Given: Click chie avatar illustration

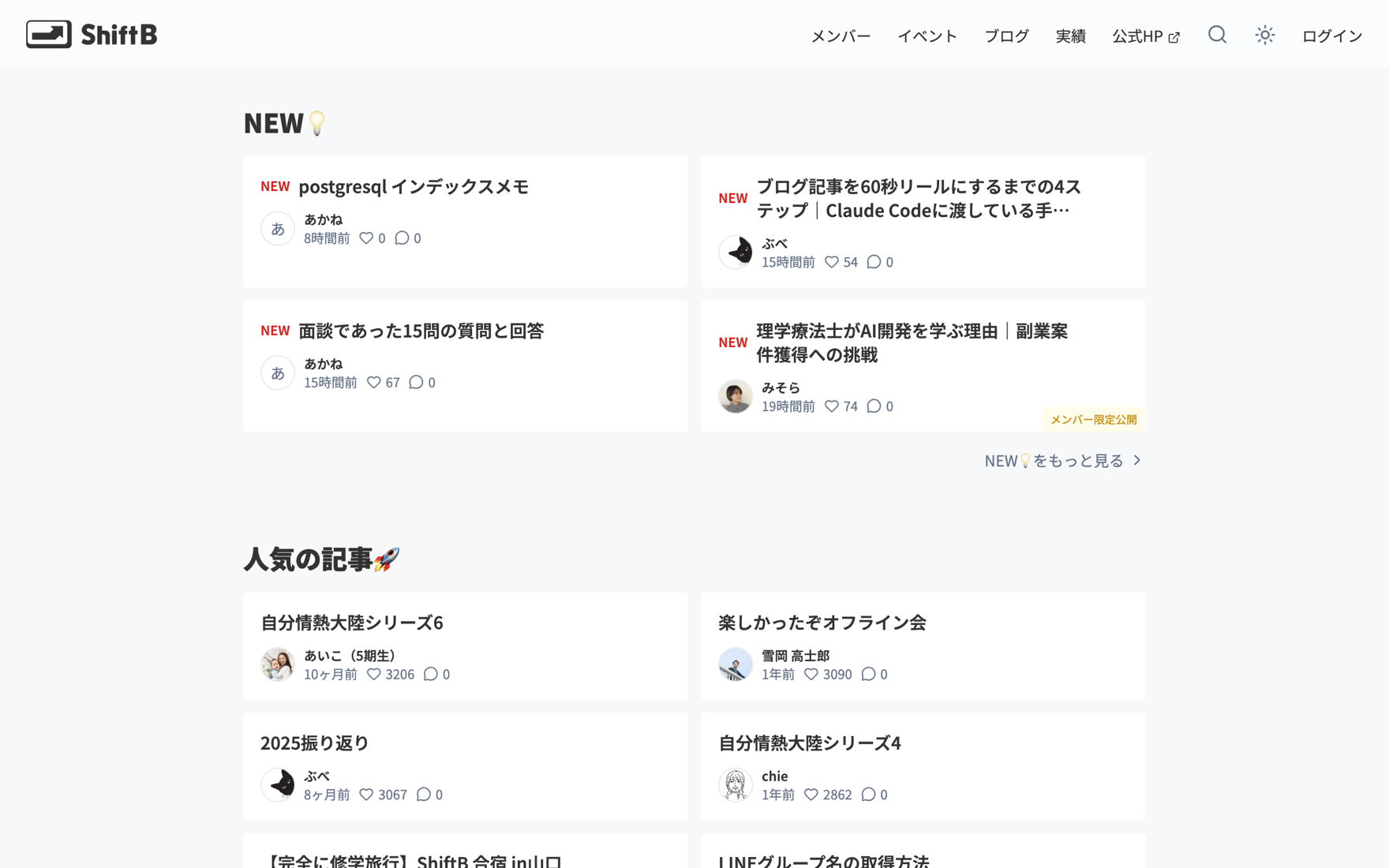Looking at the screenshot, I should (x=736, y=785).
